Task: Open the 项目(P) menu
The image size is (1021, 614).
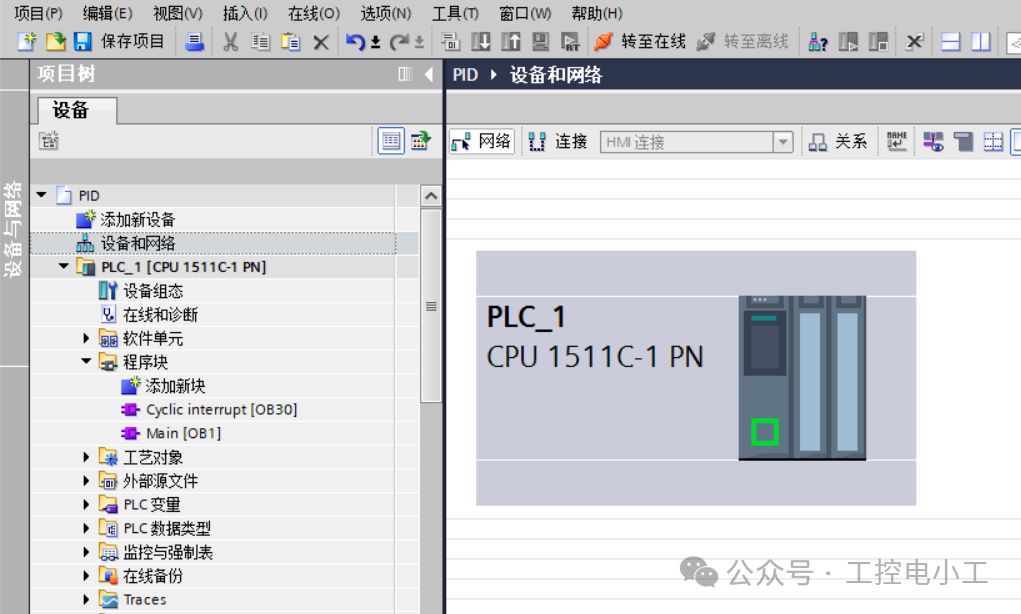Action: click(38, 13)
